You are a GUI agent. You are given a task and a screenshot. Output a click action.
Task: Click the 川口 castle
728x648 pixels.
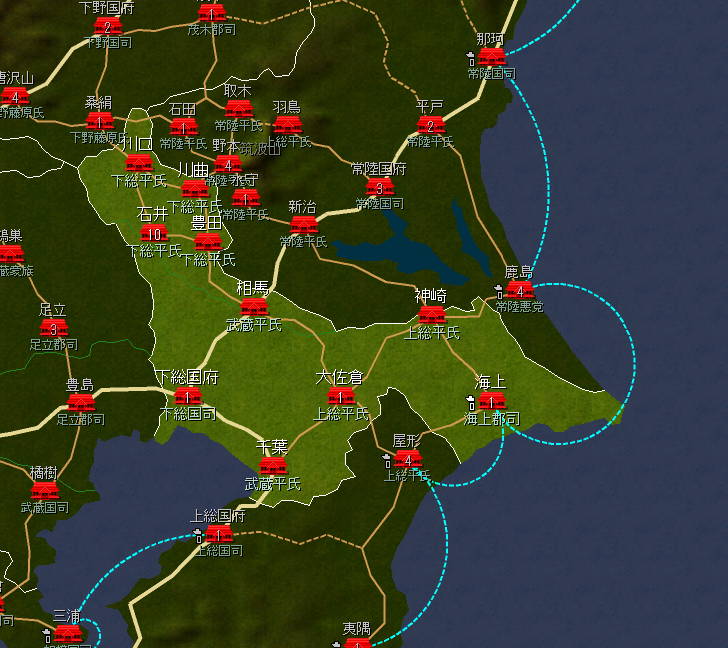pos(139,163)
